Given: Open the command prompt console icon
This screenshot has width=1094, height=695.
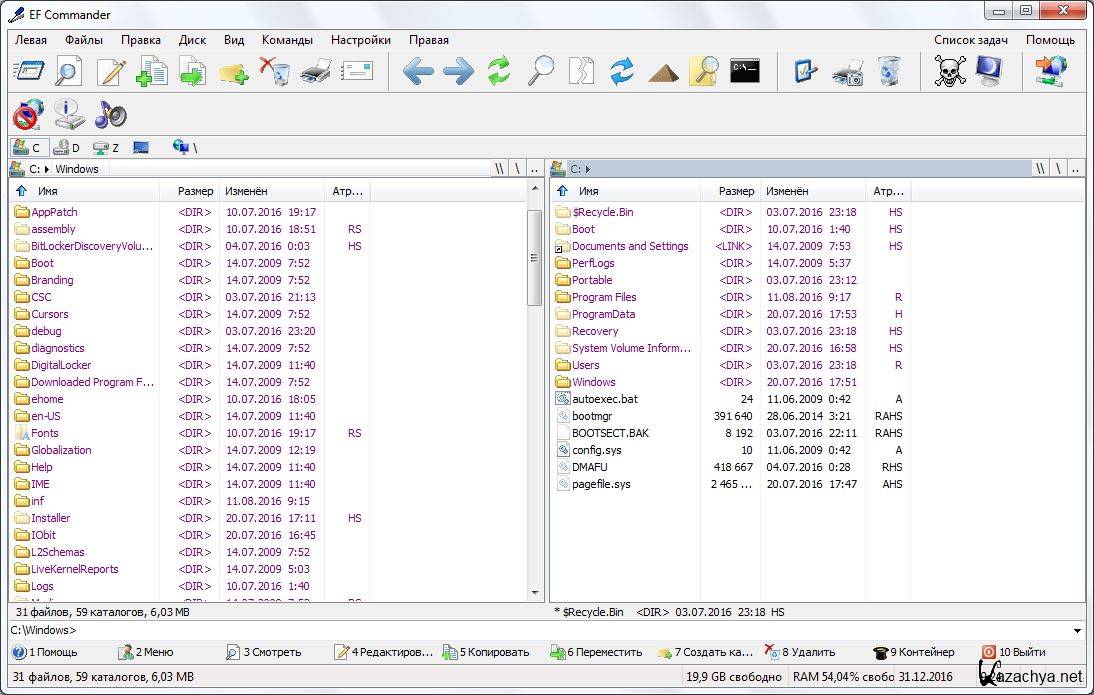Looking at the screenshot, I should click(744, 71).
